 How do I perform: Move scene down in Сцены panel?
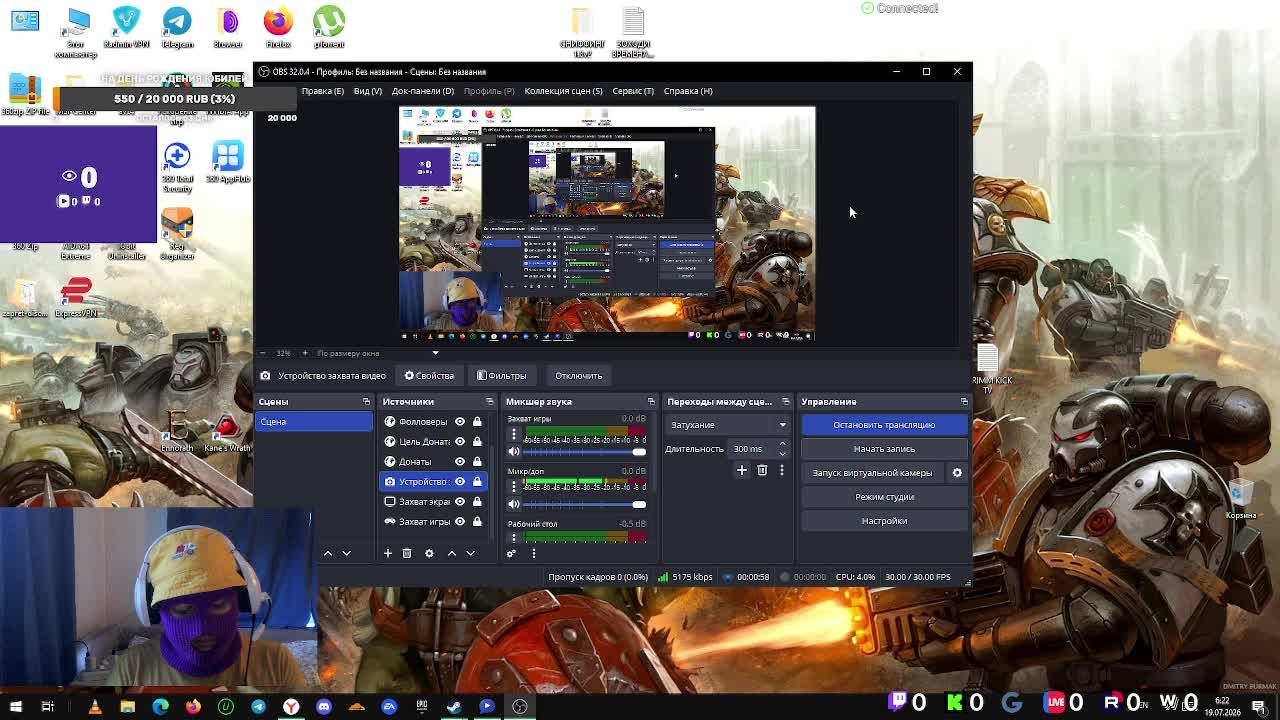(346, 553)
